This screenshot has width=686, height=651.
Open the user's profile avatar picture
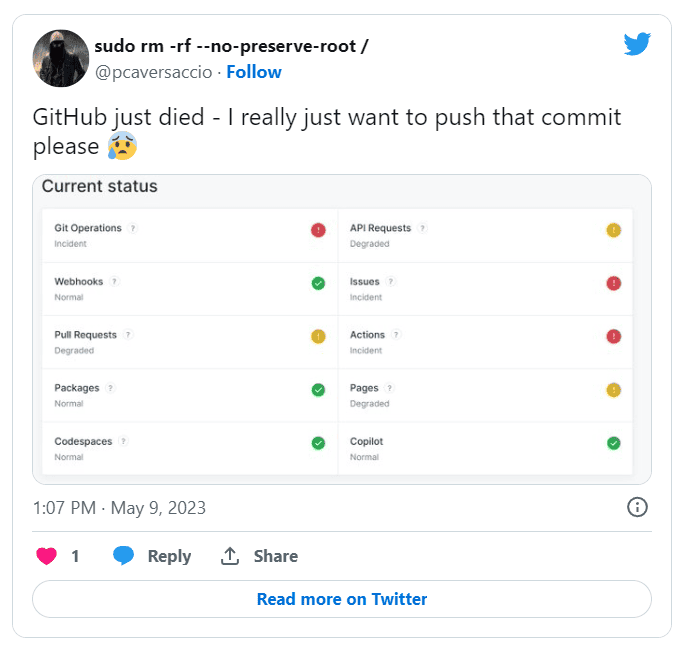point(61,58)
